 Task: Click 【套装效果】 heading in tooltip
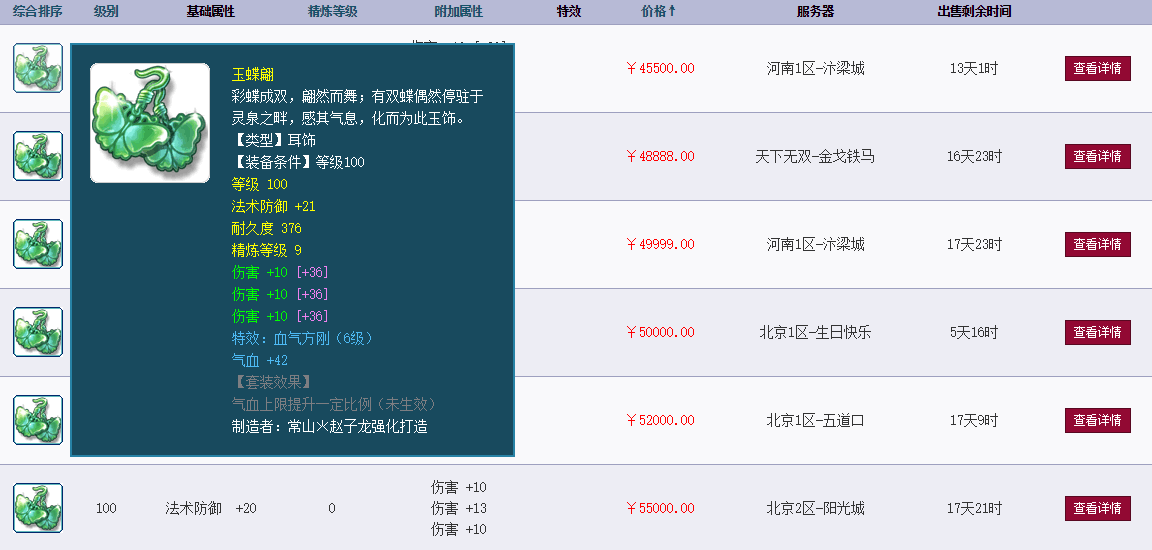(x=273, y=383)
